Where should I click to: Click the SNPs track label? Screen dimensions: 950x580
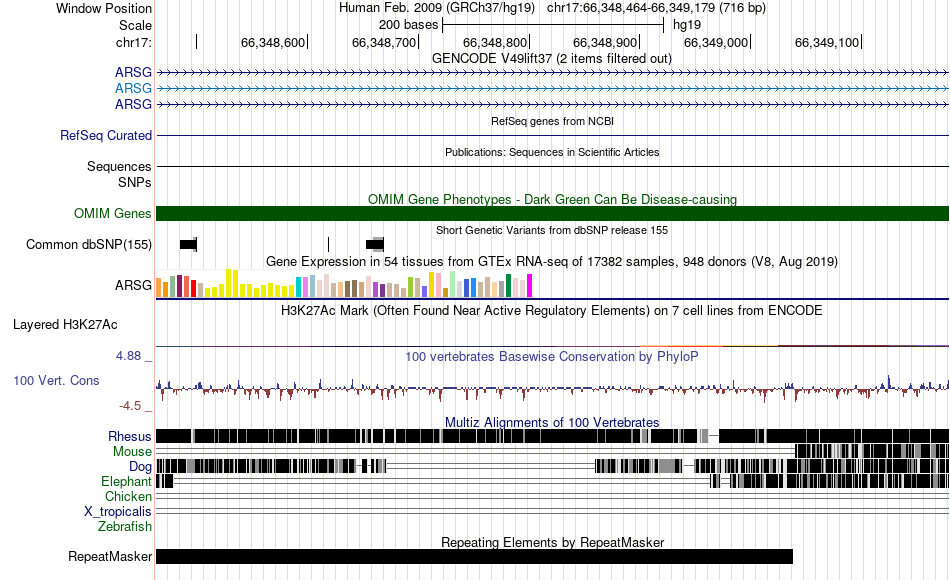pos(135,182)
